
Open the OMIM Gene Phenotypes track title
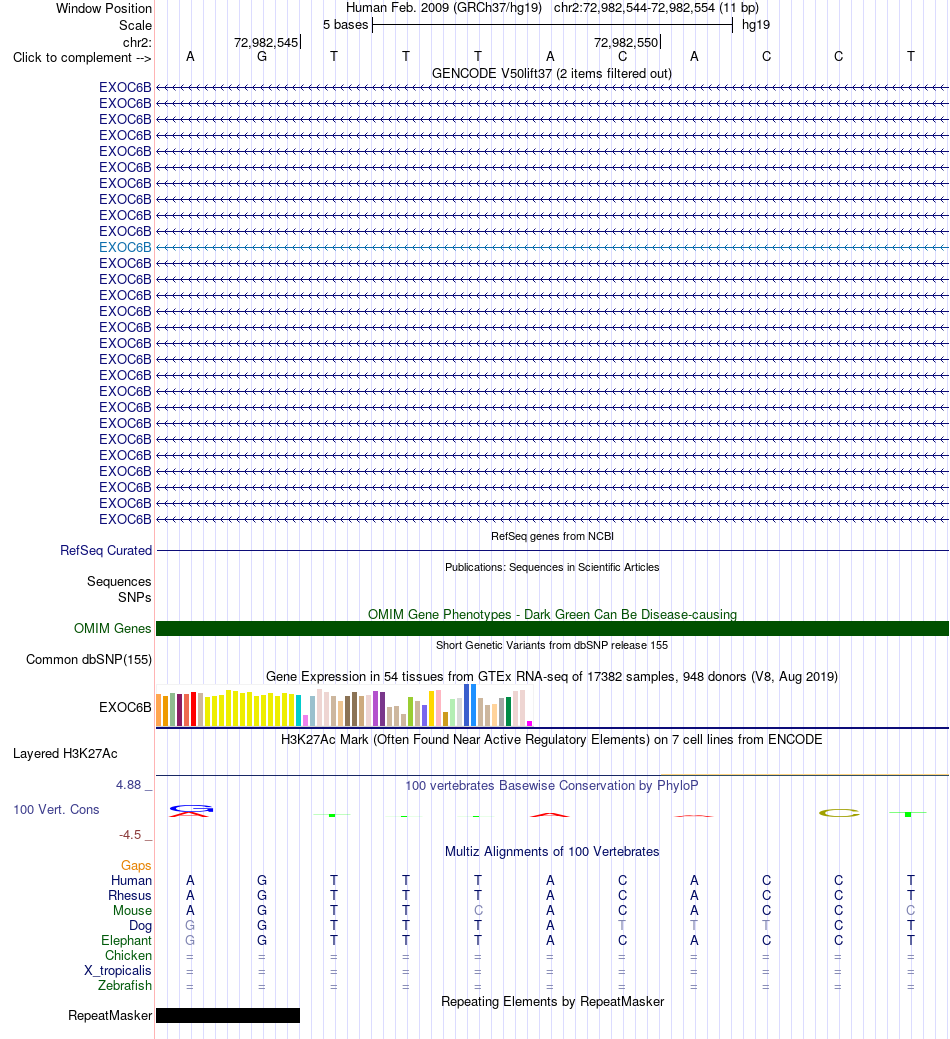tap(552, 614)
